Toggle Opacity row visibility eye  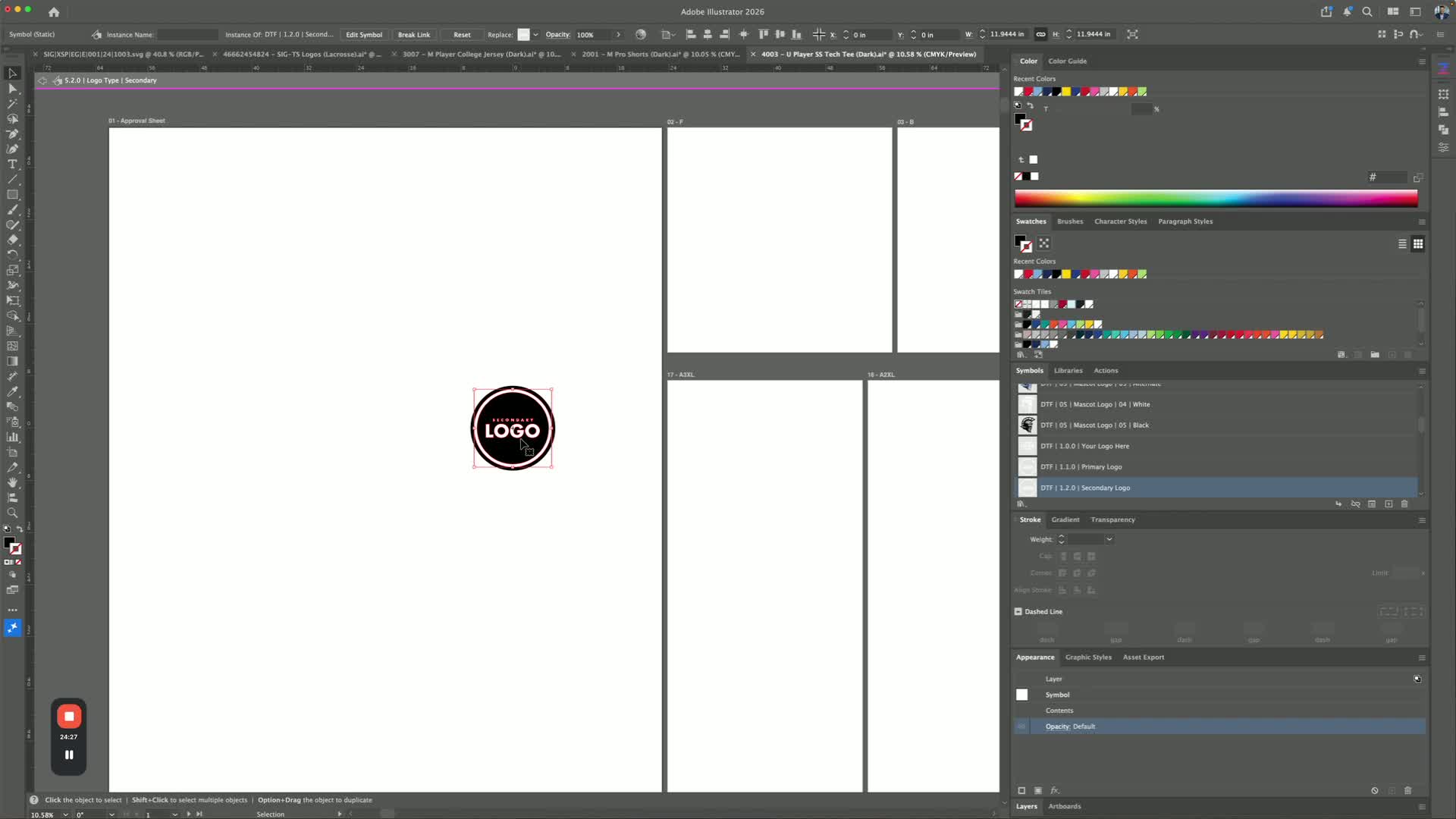[1022, 727]
